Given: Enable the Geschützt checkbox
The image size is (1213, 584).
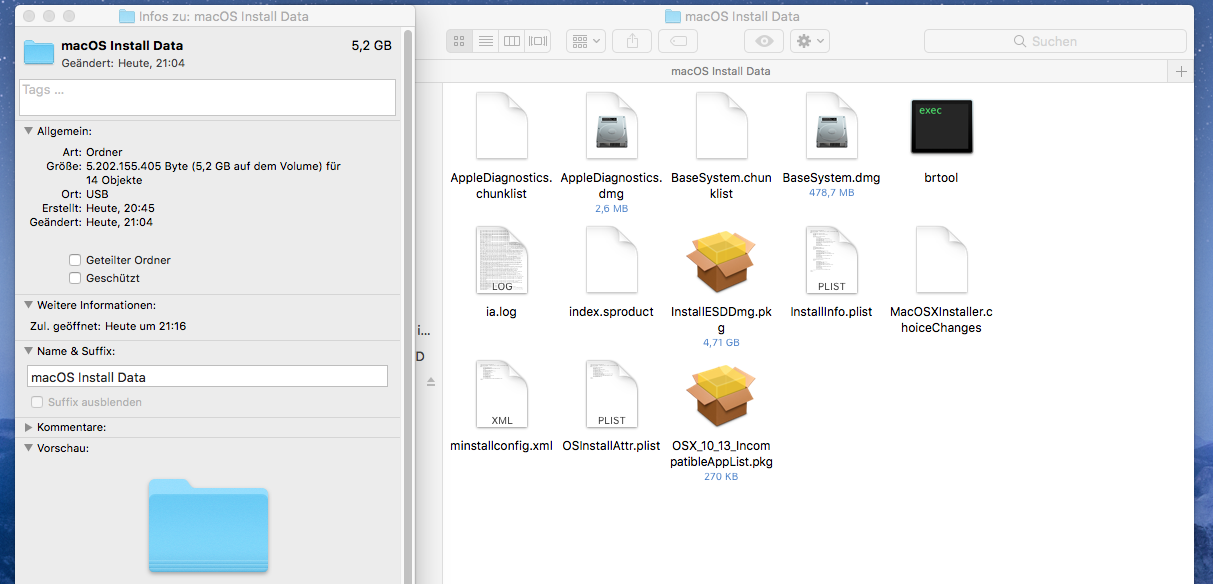Looking at the screenshot, I should tap(75, 278).
